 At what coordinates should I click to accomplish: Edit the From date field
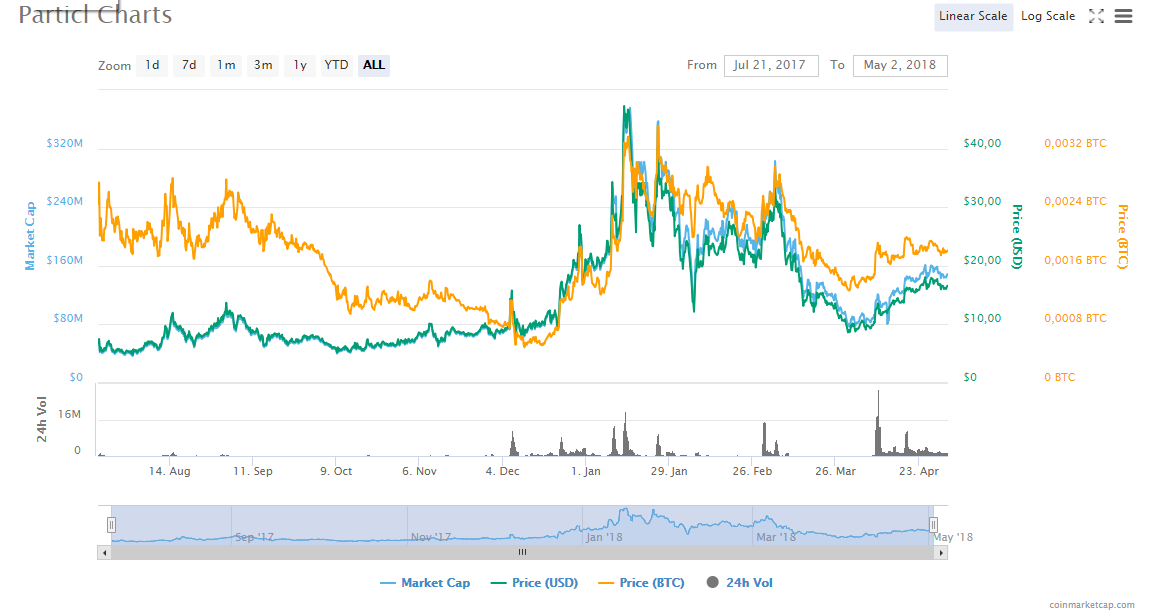771,65
